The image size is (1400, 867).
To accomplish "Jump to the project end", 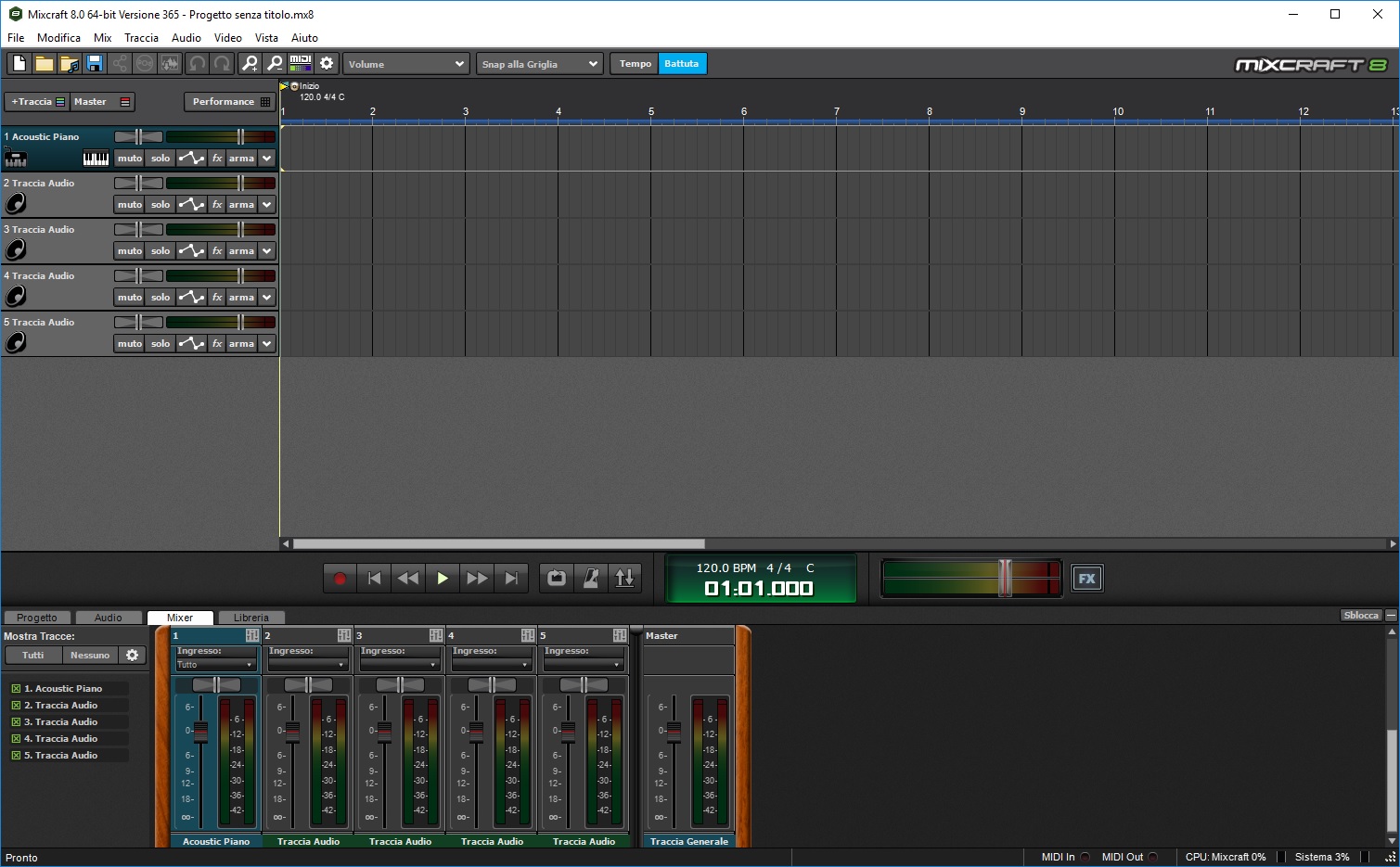I will click(x=511, y=579).
